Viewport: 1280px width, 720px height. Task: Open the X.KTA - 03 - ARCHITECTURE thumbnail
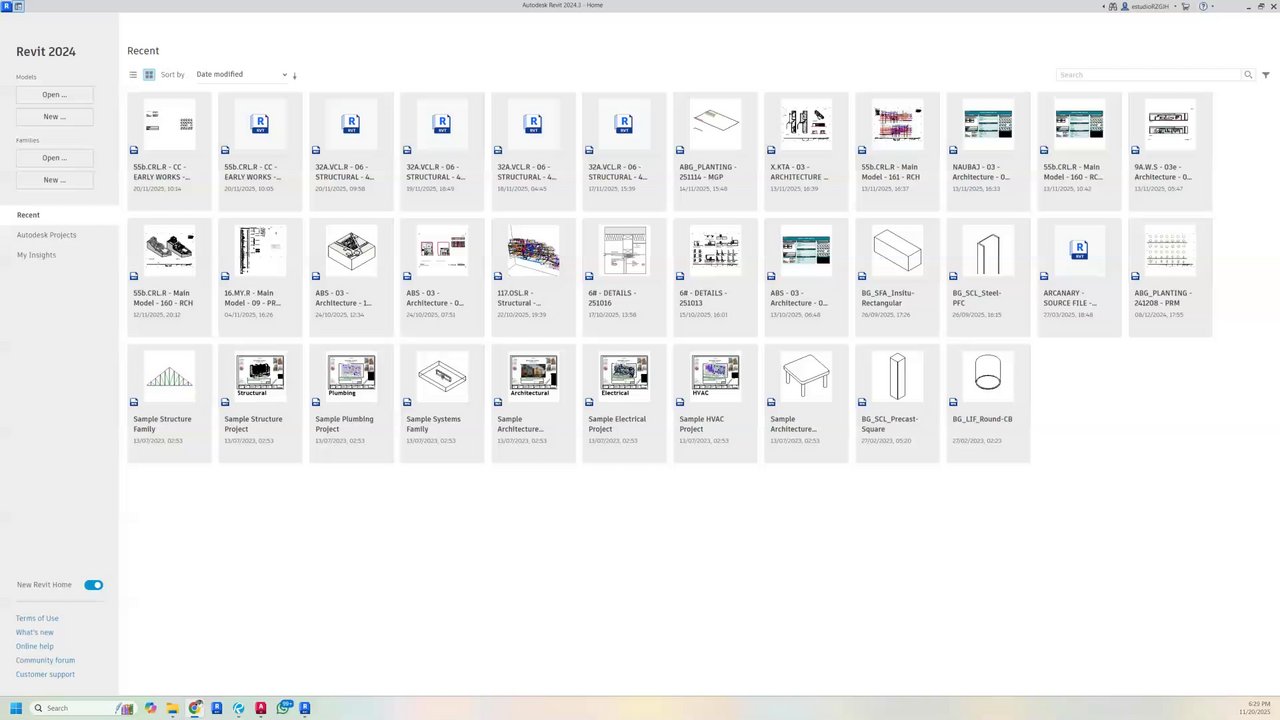click(x=806, y=124)
